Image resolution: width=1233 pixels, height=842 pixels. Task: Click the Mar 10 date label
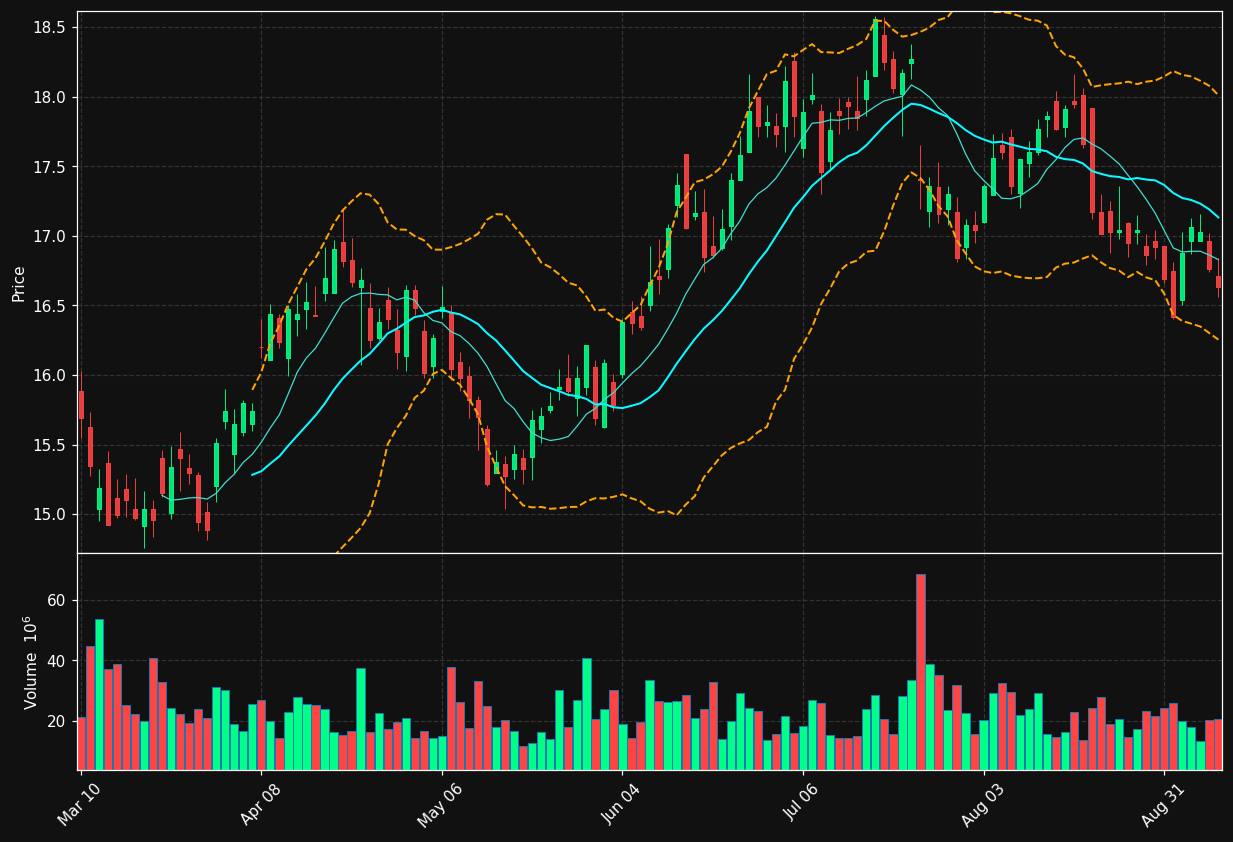pyautogui.click(x=81, y=805)
